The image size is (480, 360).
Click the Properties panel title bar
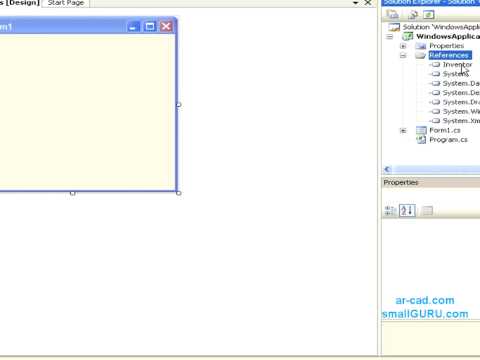431,183
